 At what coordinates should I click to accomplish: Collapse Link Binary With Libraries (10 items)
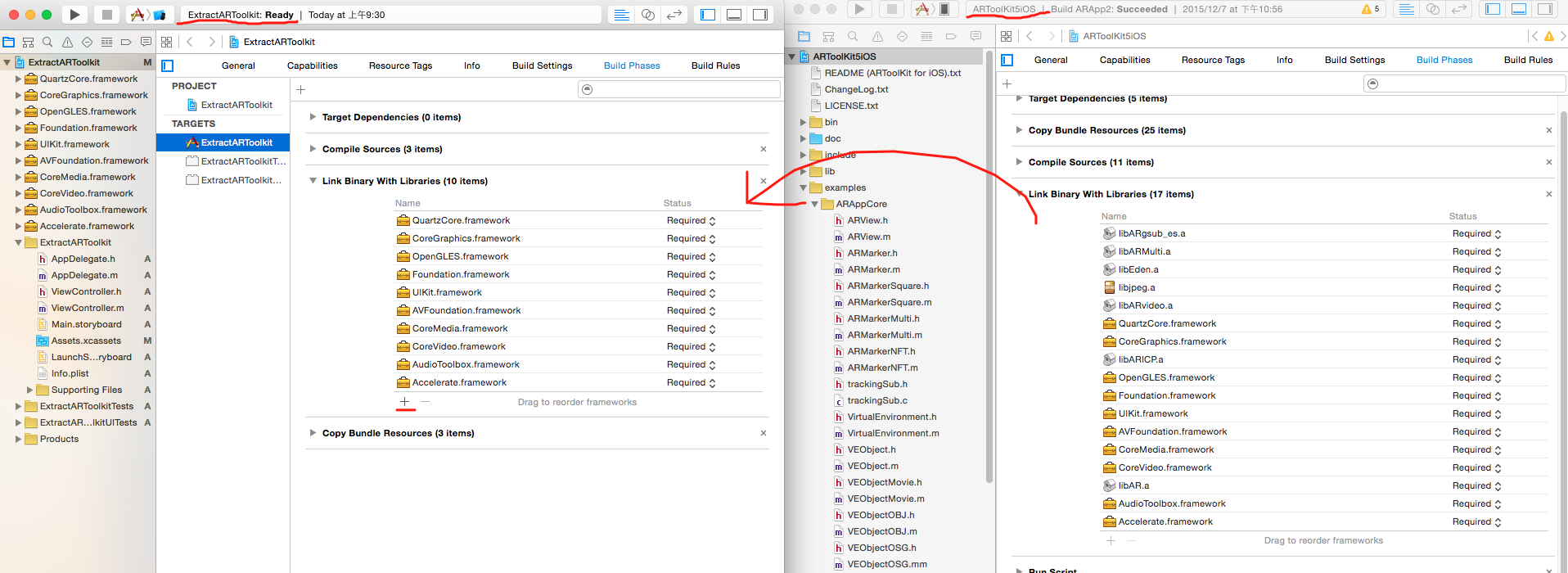point(313,181)
